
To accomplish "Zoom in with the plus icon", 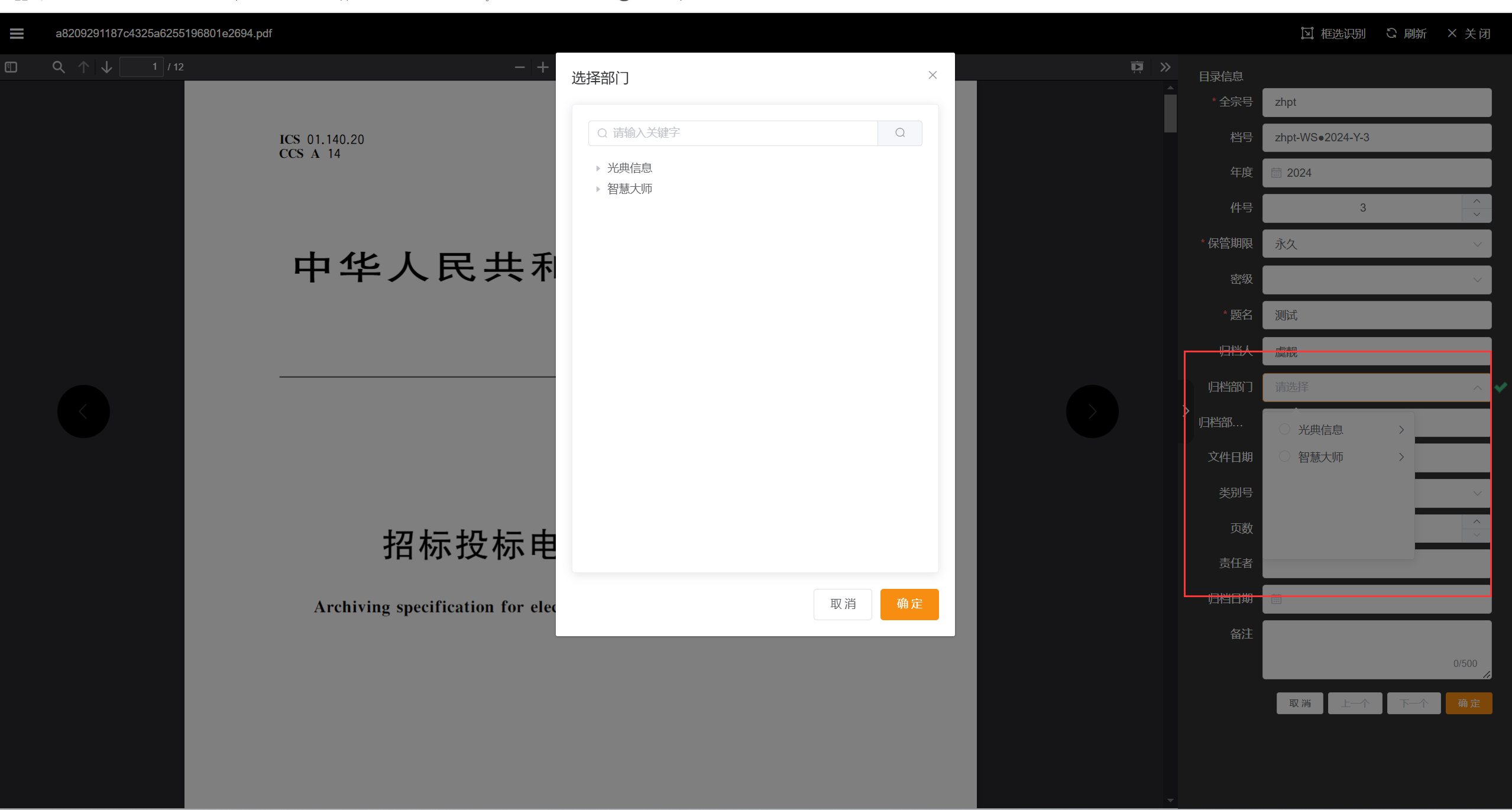I will pos(543,67).
